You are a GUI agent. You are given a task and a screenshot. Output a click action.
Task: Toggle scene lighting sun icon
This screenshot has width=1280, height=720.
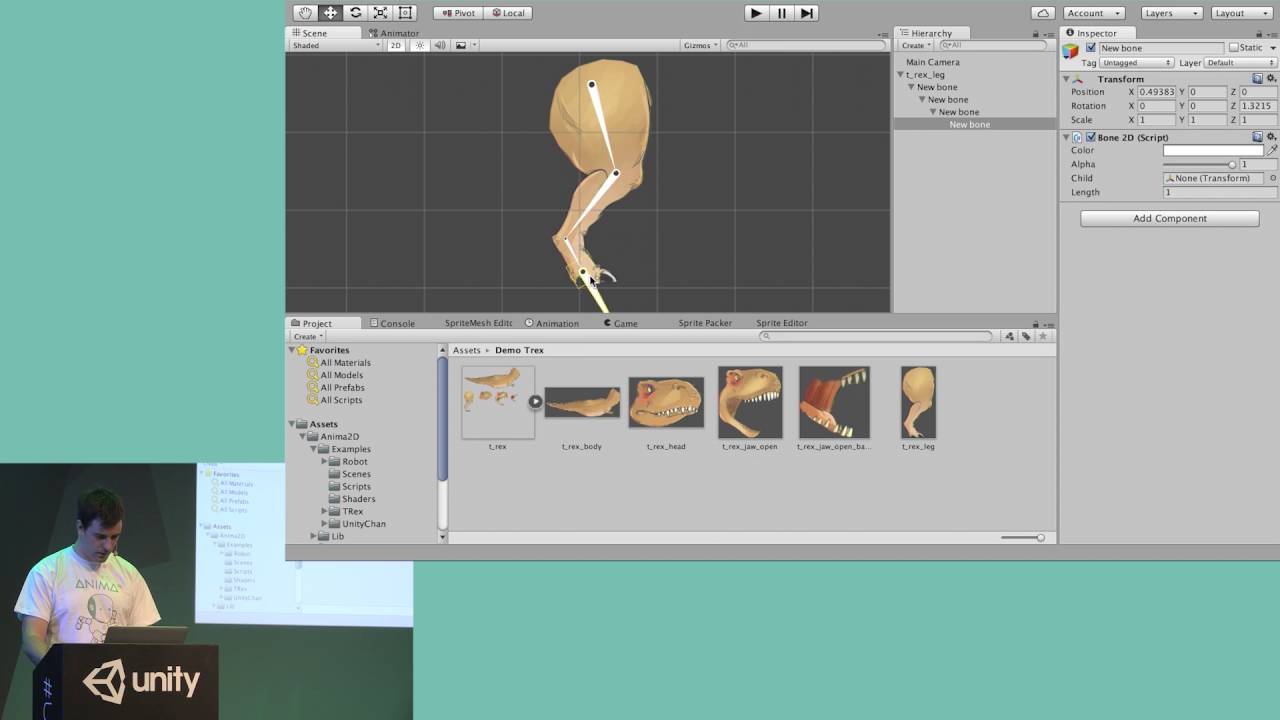click(x=420, y=45)
